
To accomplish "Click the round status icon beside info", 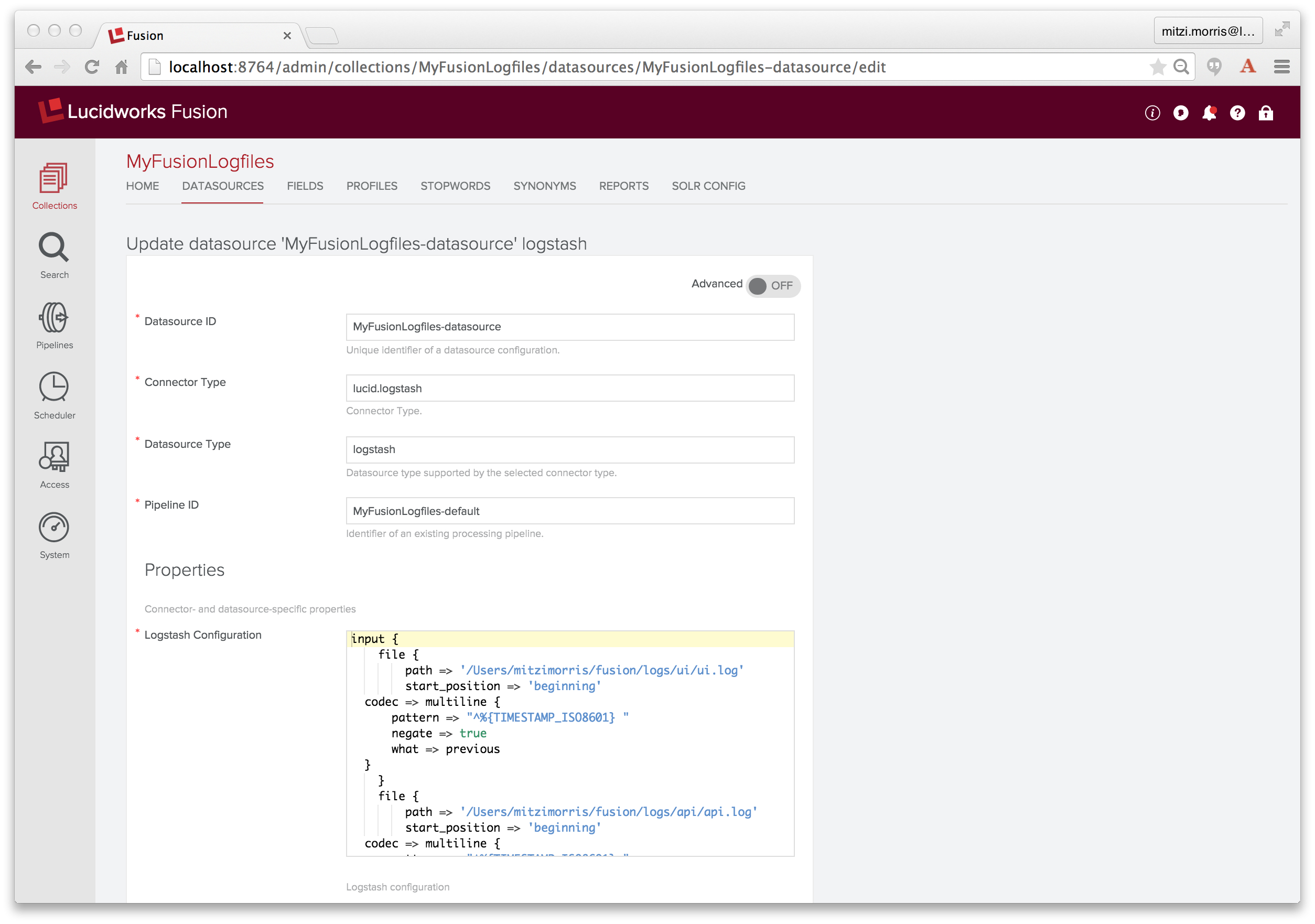I will point(1180,113).
